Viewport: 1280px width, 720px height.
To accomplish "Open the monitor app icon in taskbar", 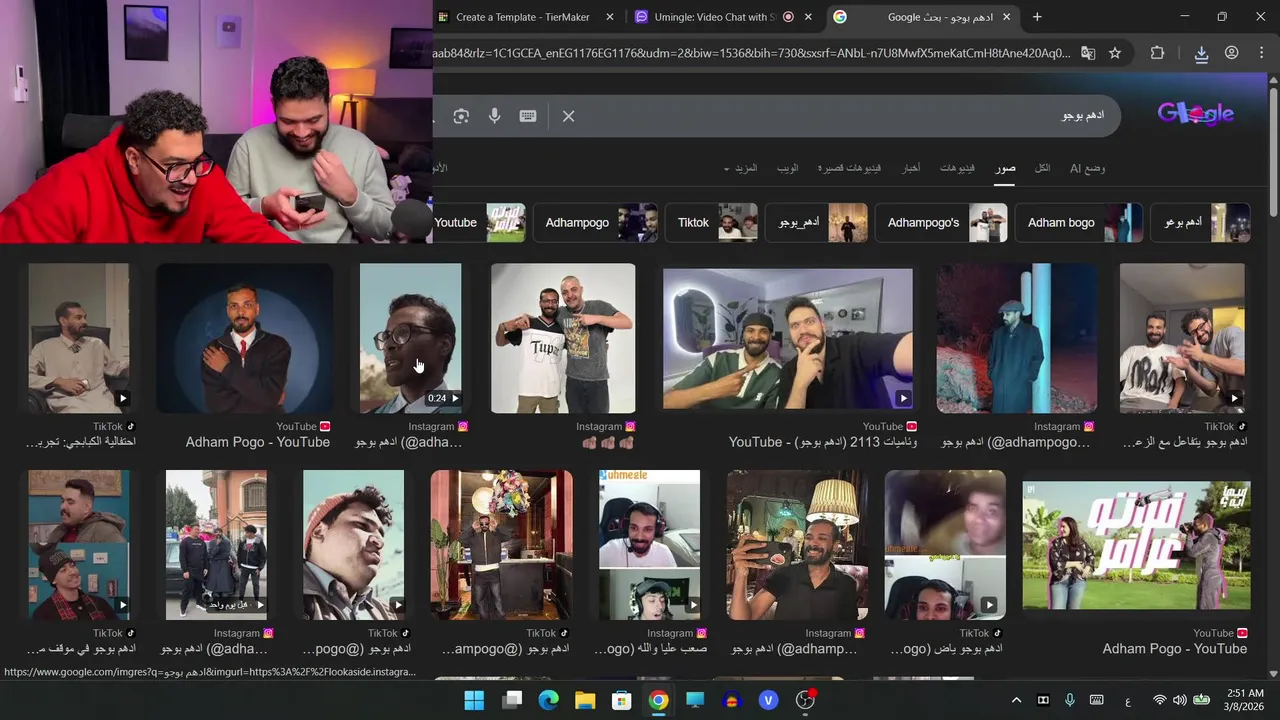I will 694,700.
